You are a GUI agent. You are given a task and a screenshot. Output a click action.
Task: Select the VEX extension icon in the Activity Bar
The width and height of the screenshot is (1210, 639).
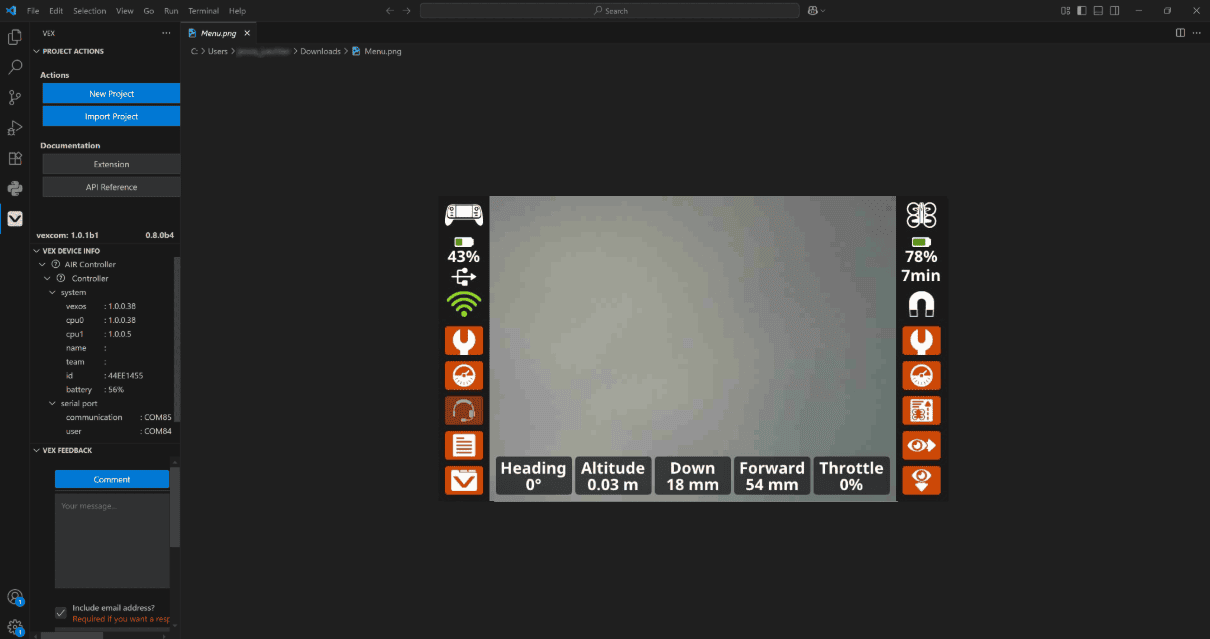pos(14,219)
